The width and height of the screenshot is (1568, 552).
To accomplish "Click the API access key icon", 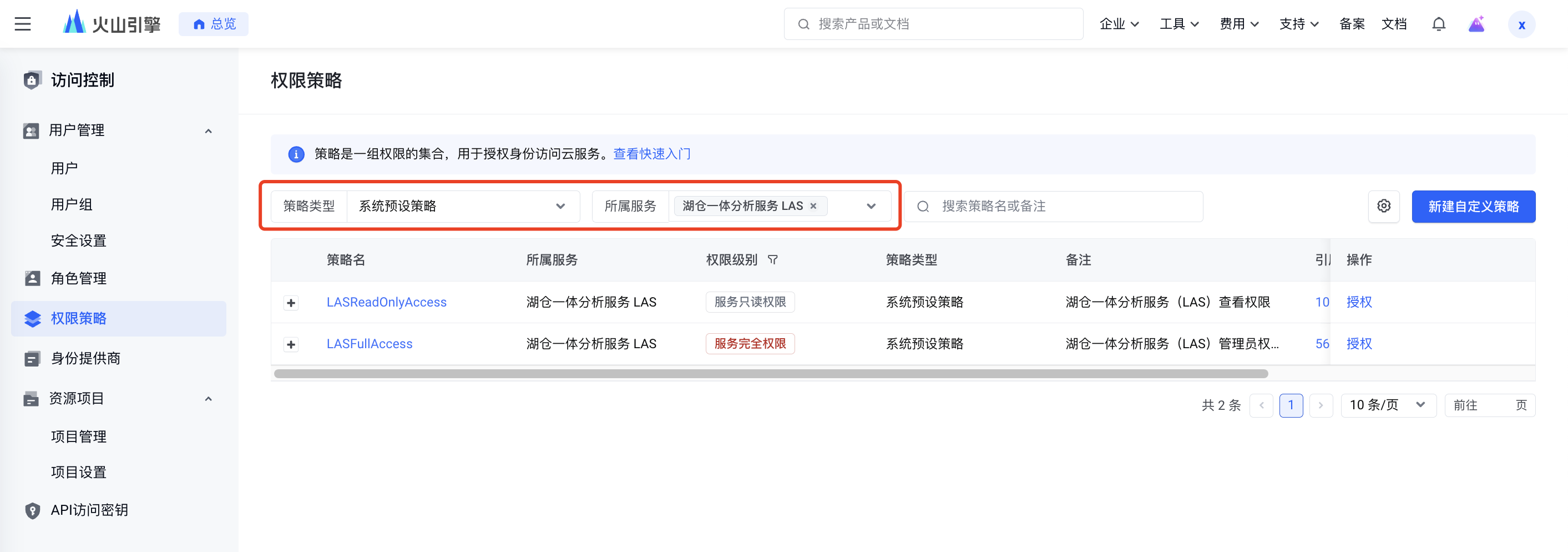I will point(32,510).
